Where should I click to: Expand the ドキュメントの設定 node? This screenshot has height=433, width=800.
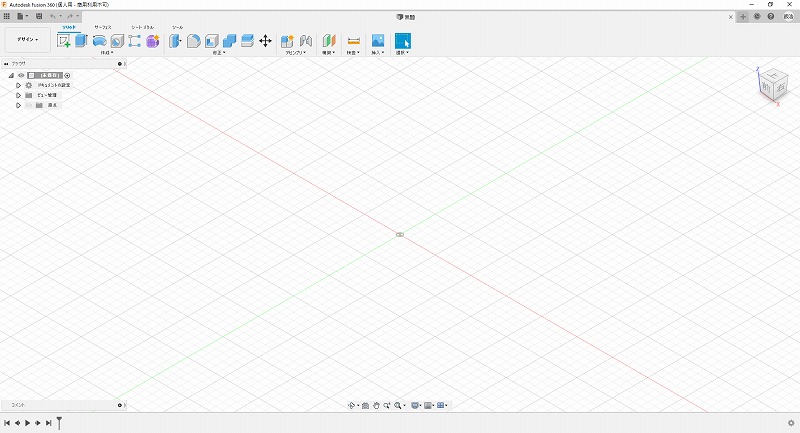pyautogui.click(x=18, y=85)
